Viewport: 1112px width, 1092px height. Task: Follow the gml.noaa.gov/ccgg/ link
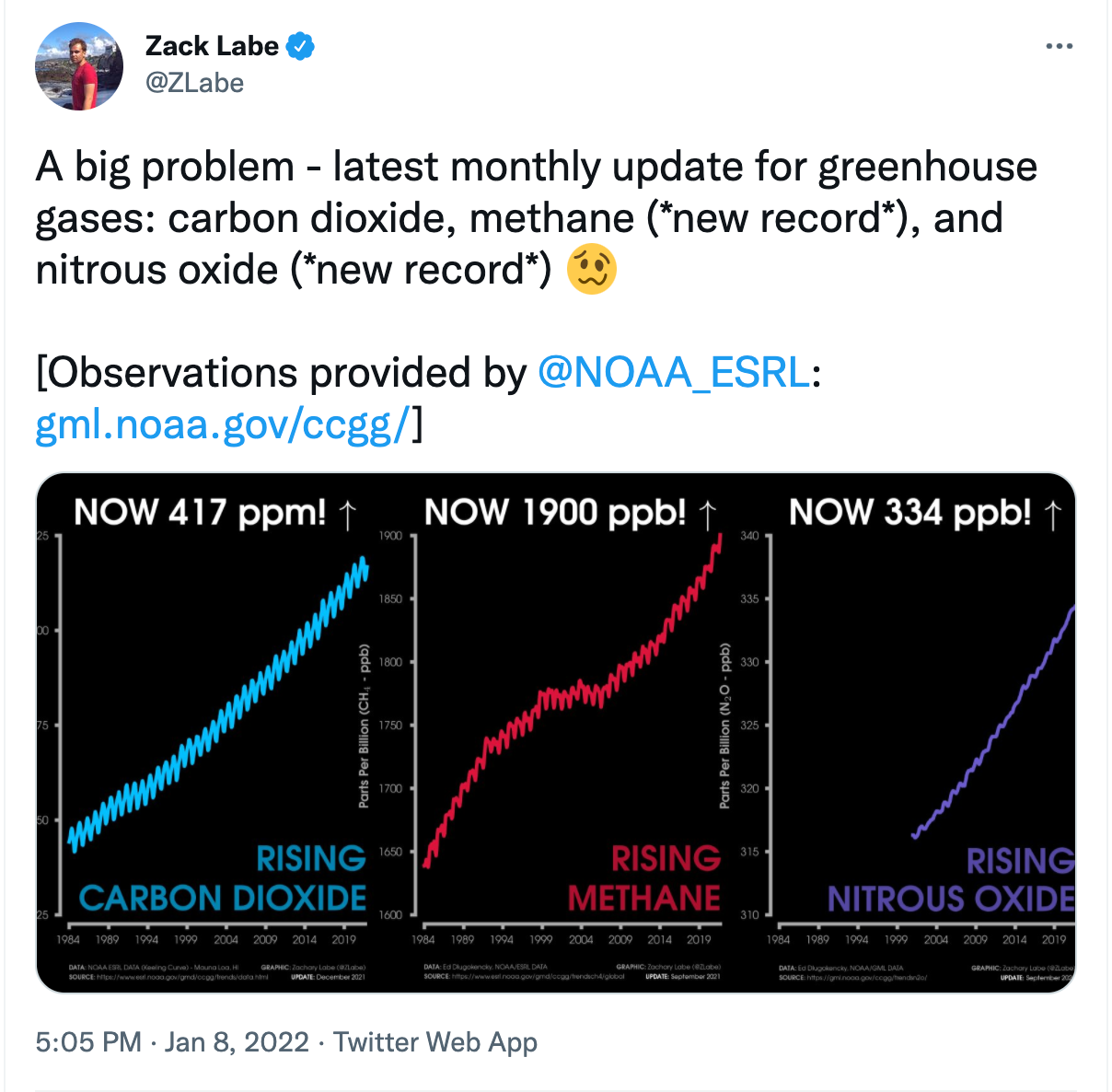pos(221,424)
